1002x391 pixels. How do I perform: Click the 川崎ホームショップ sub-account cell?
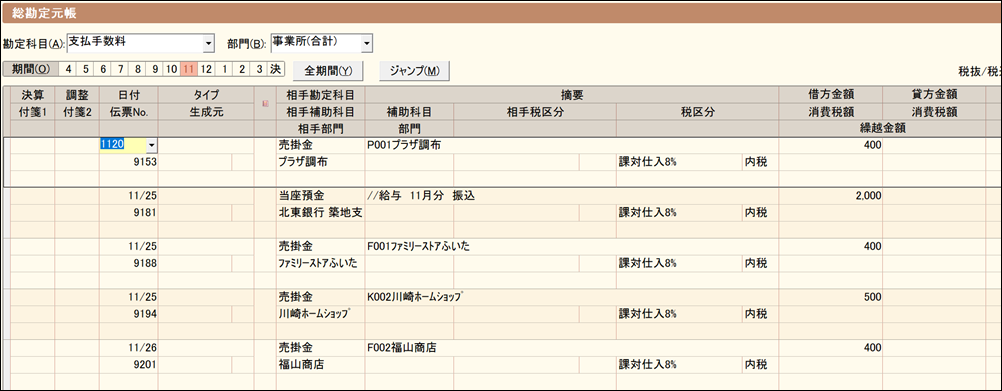pos(321,314)
